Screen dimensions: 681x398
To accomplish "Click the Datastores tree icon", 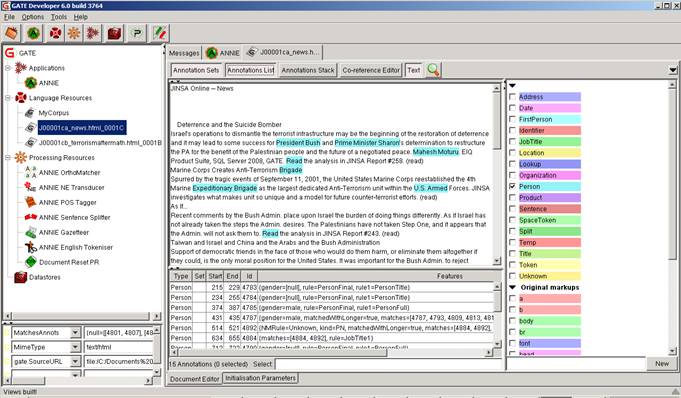I will click(20, 277).
